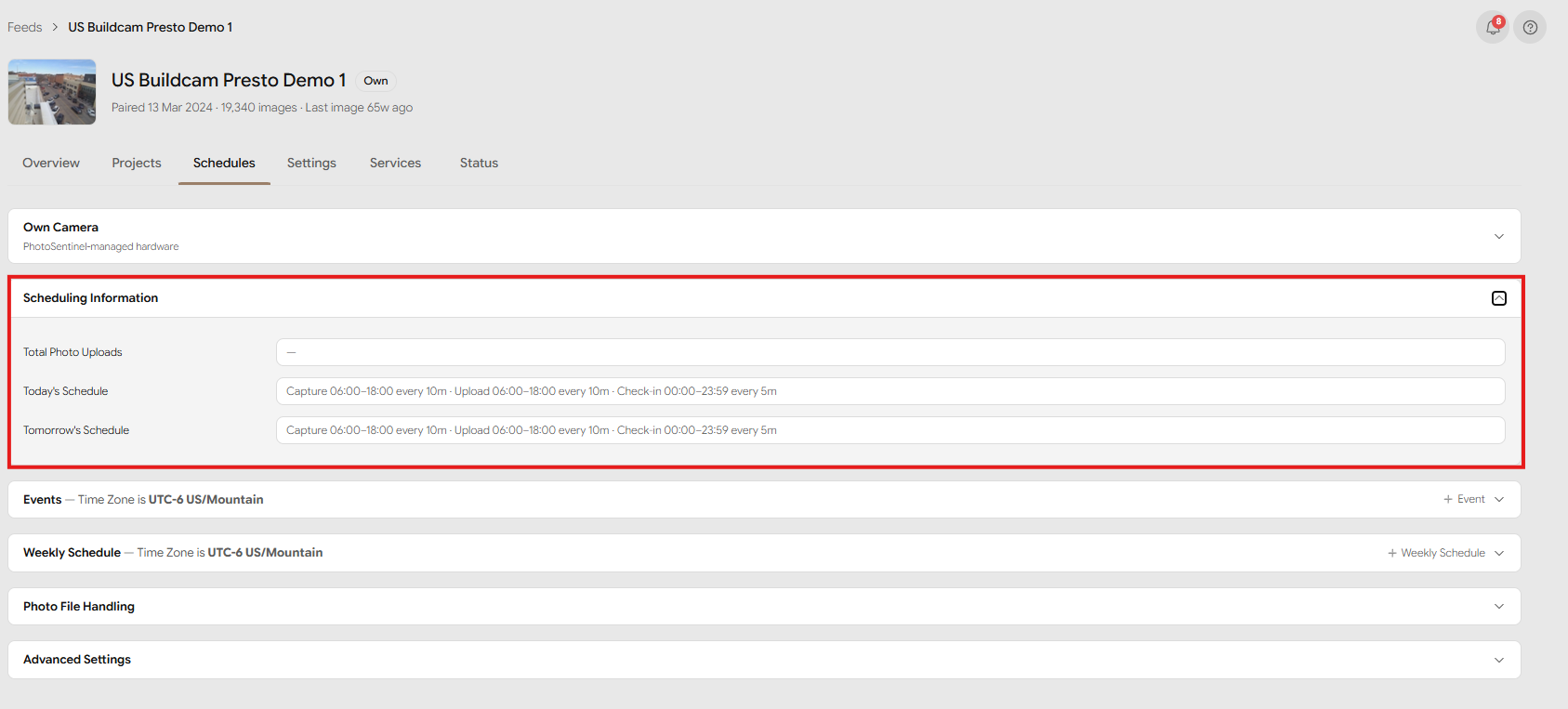1568x709 pixels.
Task: Collapse the Scheduling Information section
Action: [1499, 298]
